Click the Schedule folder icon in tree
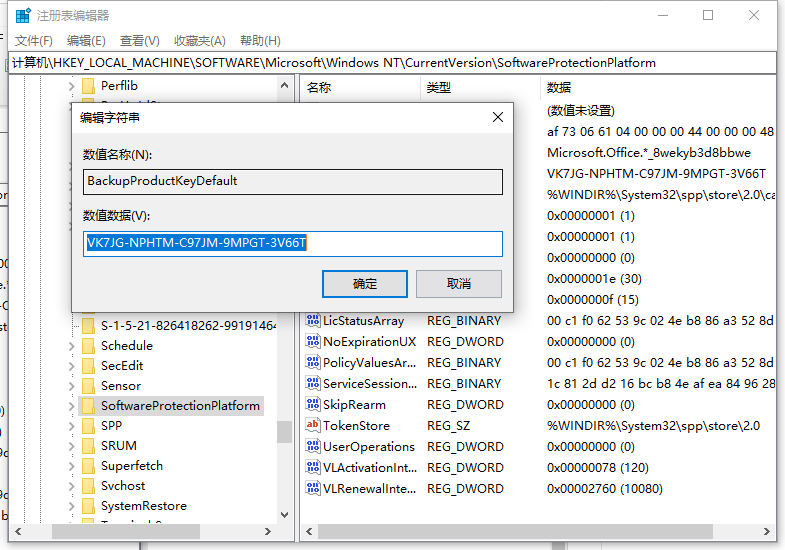This screenshot has height=550, width=785. pos(88,346)
